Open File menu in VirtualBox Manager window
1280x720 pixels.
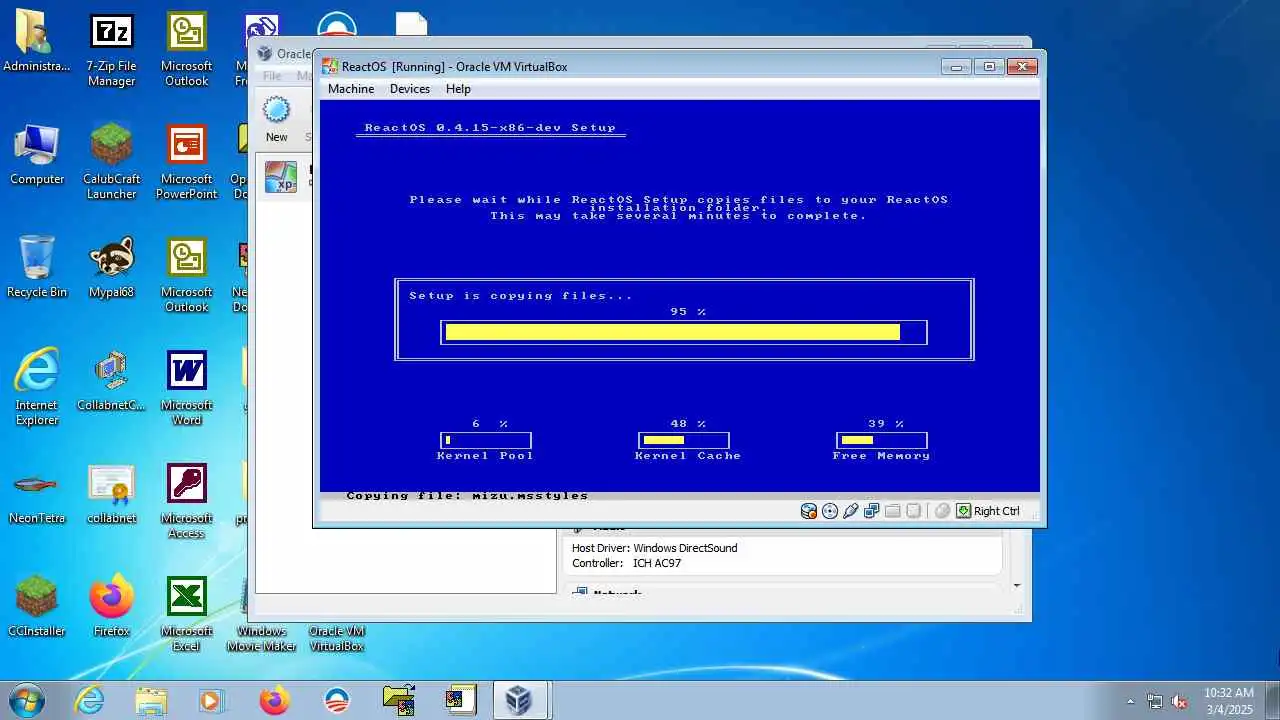point(272,76)
